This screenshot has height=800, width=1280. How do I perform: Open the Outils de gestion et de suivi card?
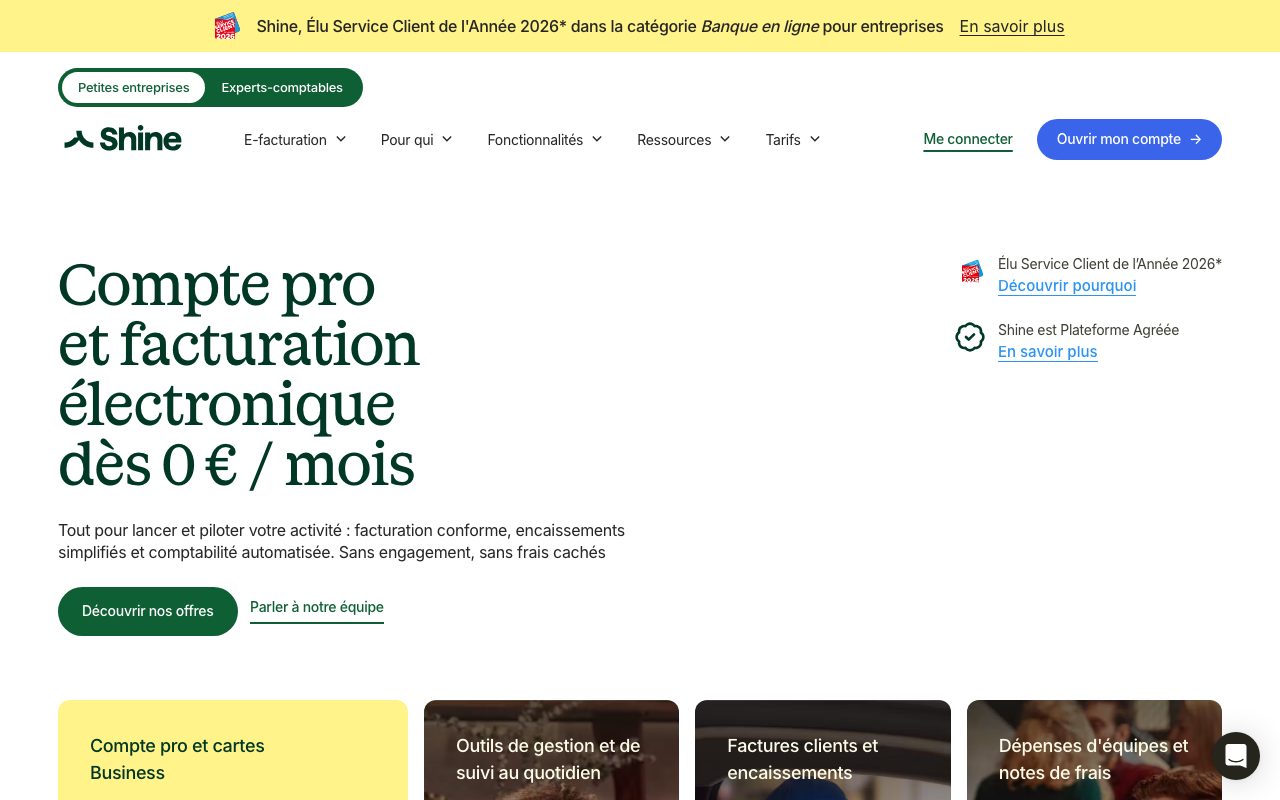(551, 750)
